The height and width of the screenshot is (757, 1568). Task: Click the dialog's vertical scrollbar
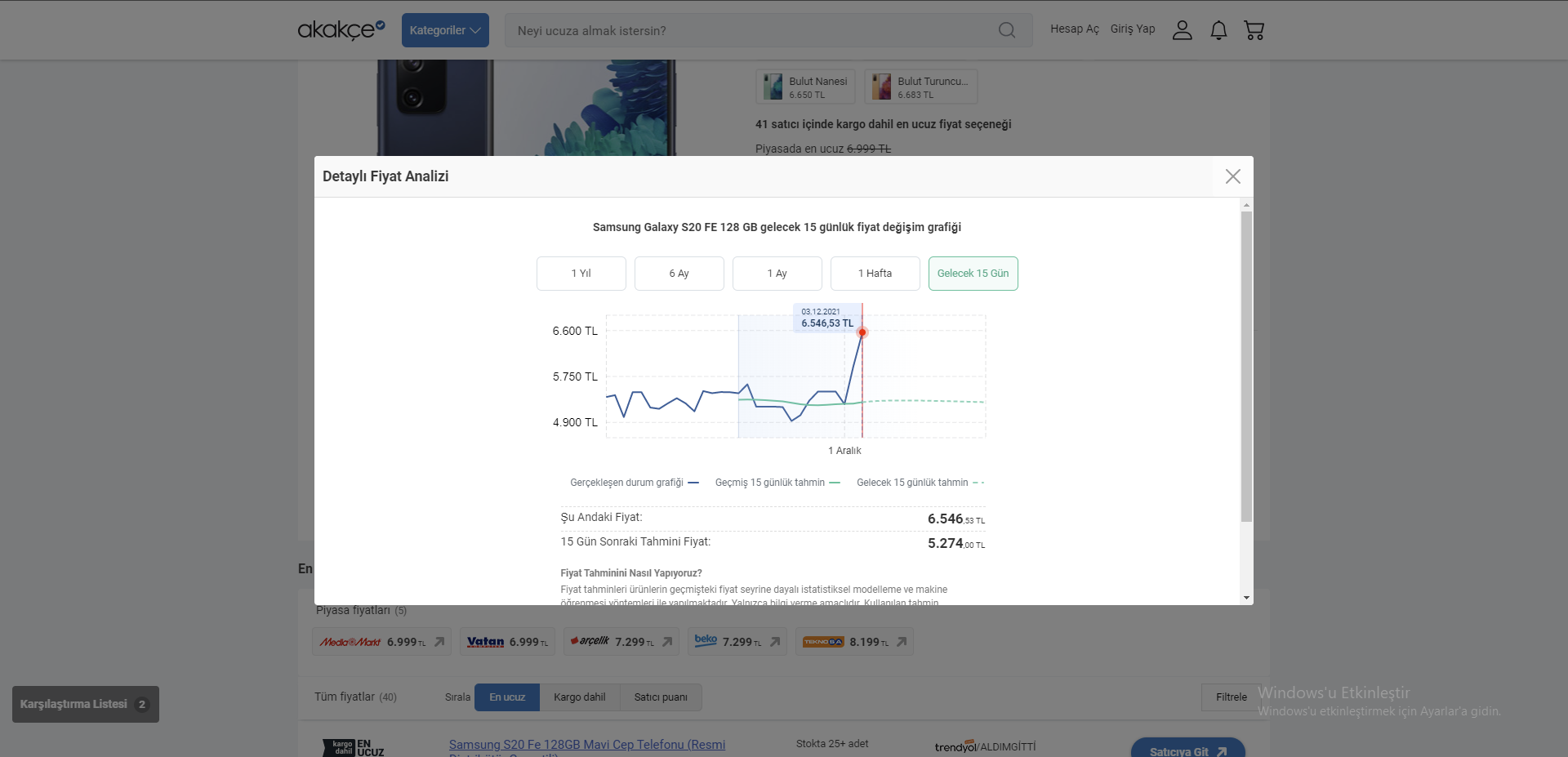[1246, 367]
